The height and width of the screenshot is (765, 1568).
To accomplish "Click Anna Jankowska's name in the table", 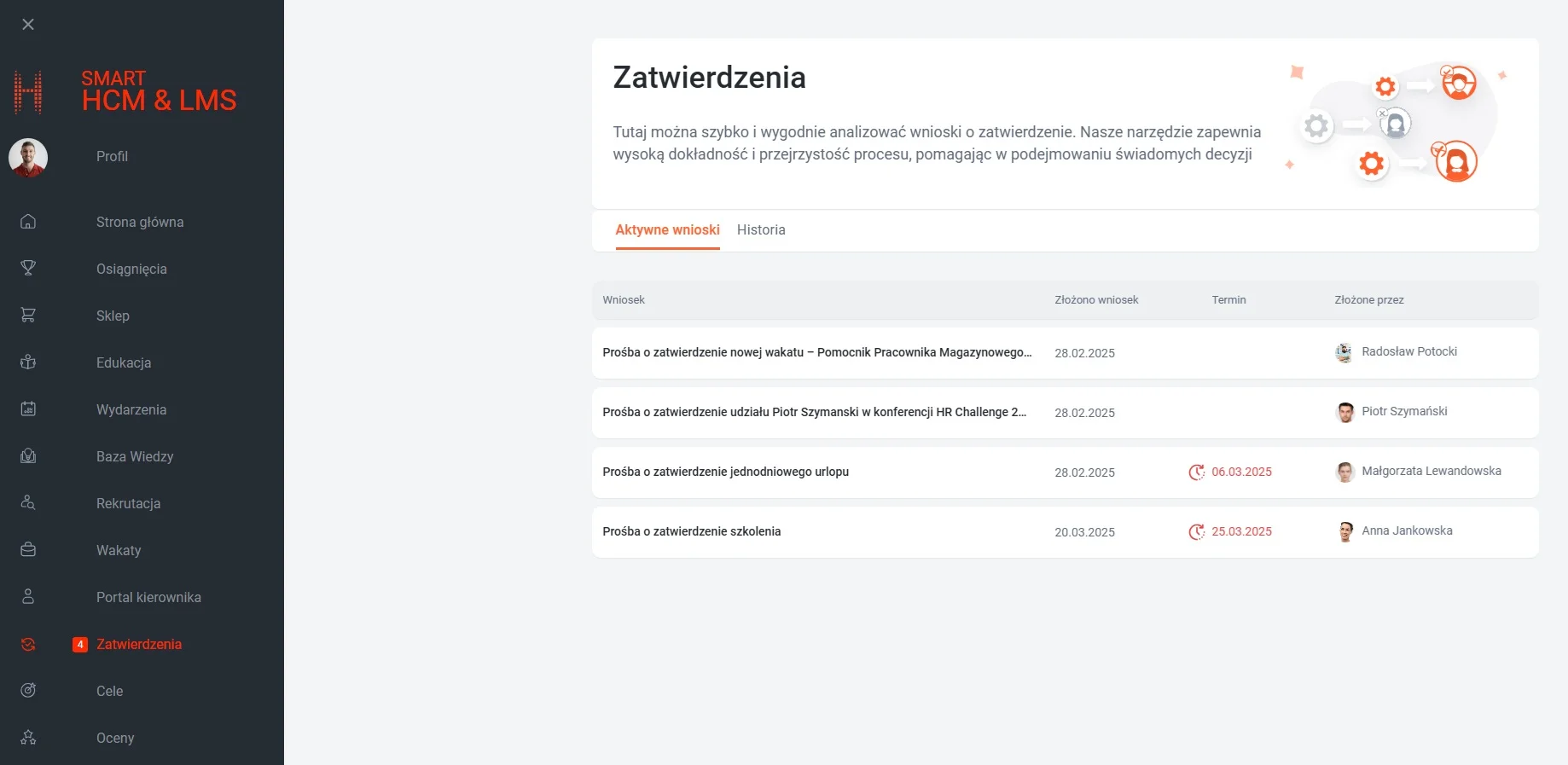I will click(1407, 530).
